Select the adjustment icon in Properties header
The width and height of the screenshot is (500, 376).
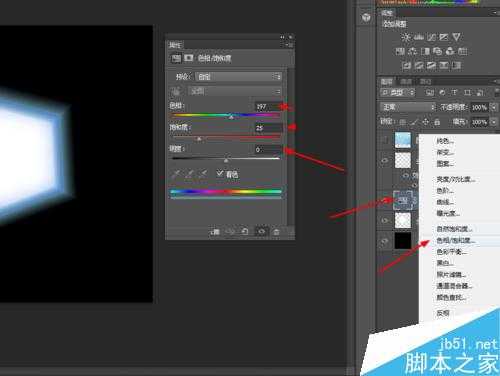(x=176, y=58)
